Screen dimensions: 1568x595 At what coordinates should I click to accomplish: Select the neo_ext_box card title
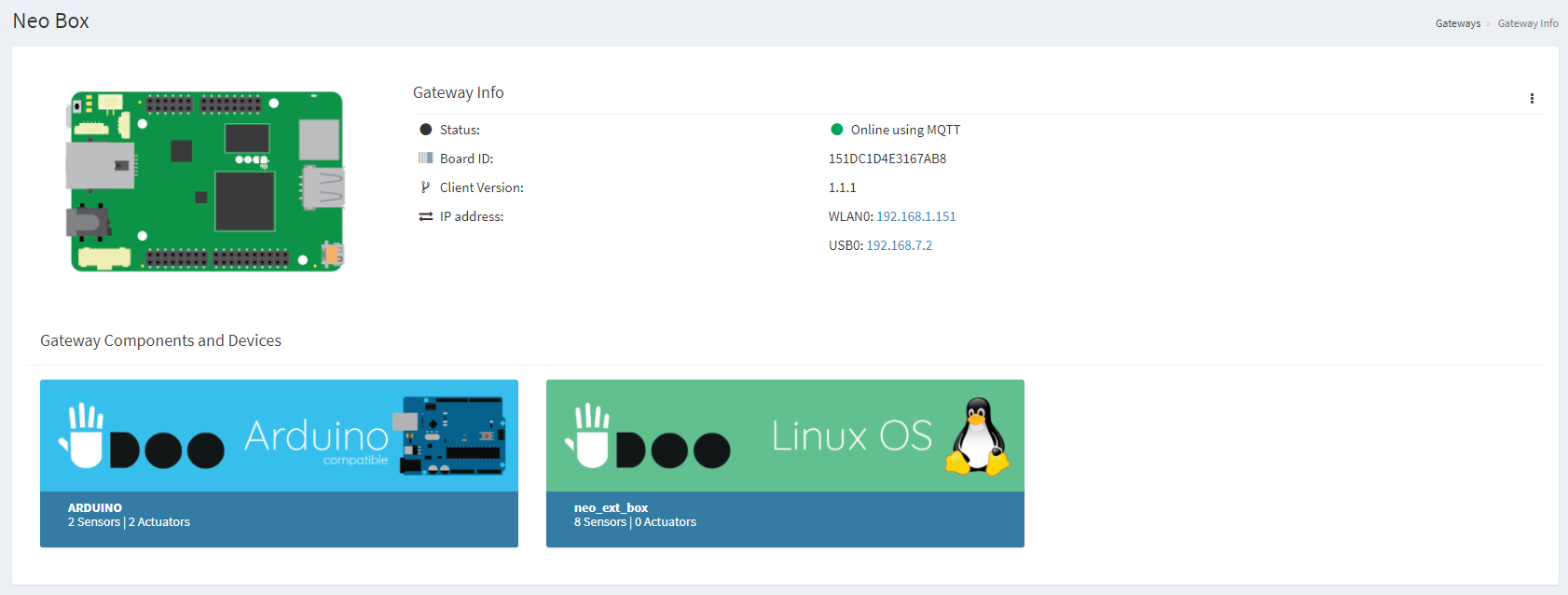(x=612, y=508)
